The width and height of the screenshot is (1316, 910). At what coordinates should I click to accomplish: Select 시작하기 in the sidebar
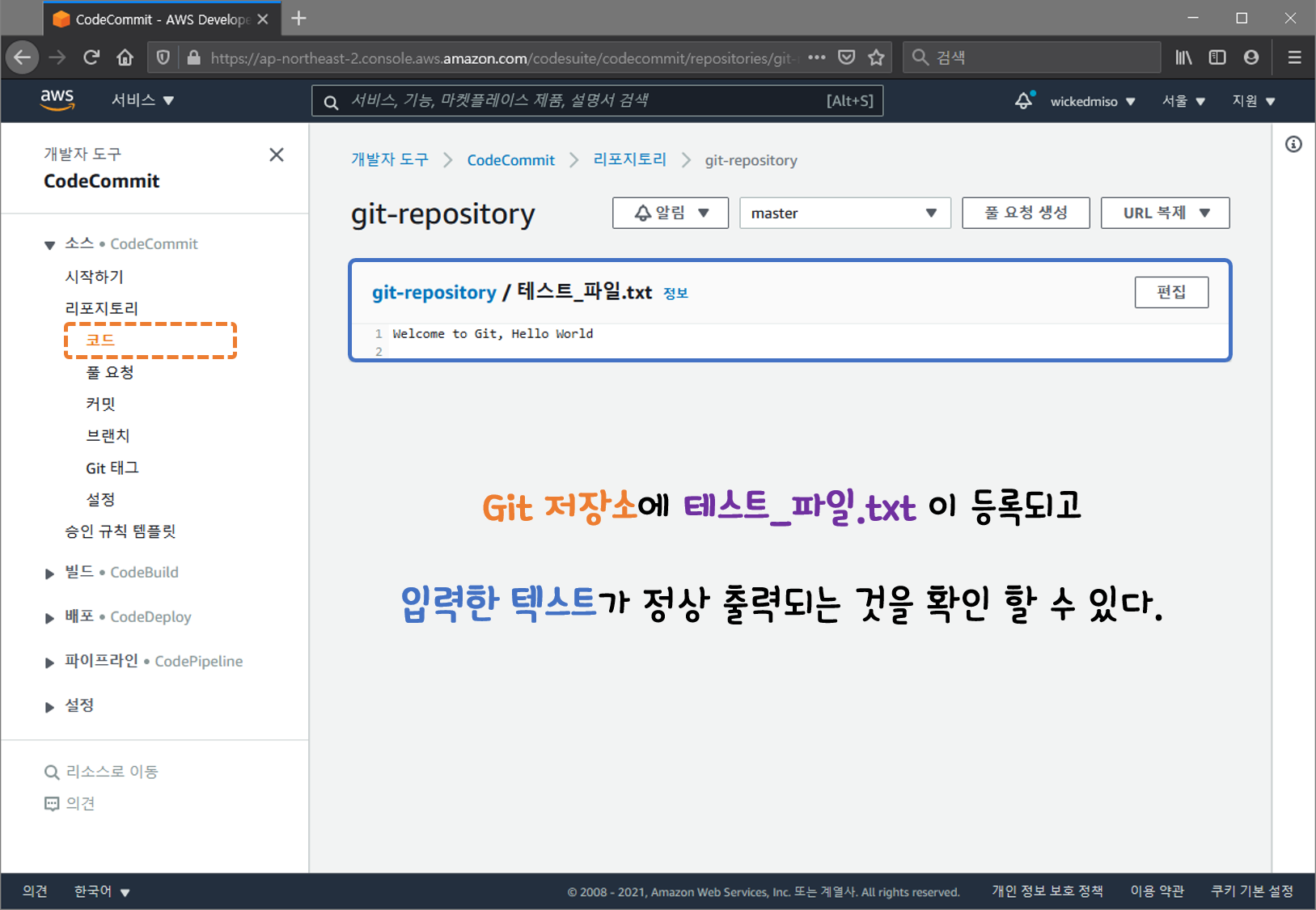[95, 277]
